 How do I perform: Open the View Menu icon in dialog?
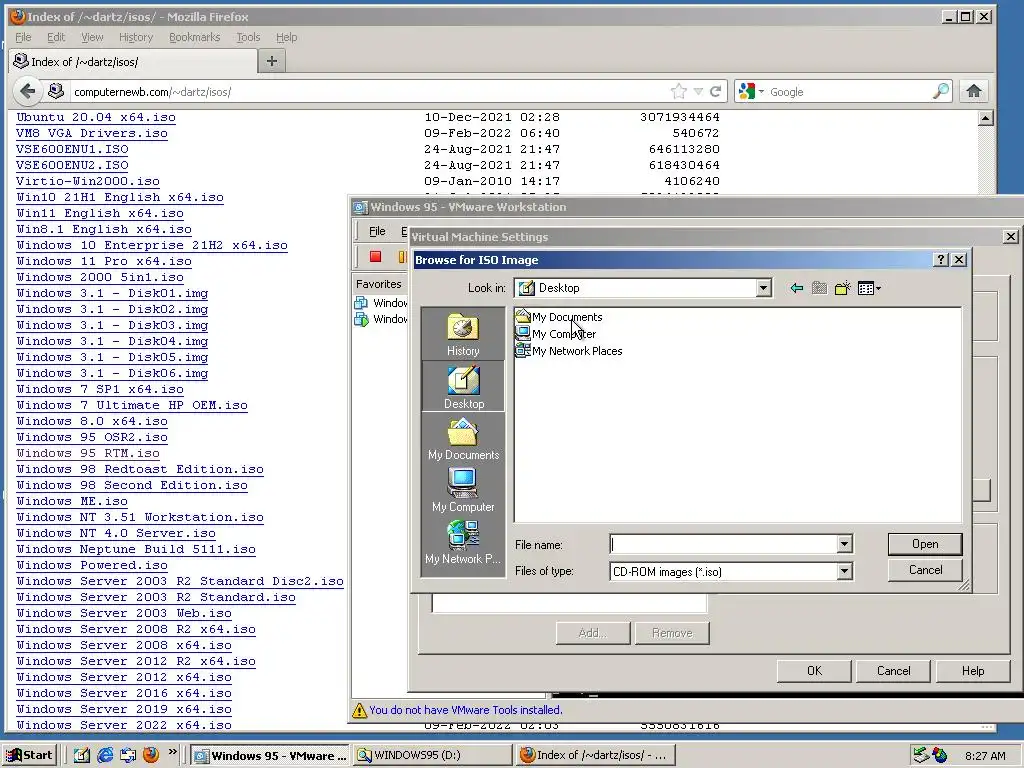pyautogui.click(x=869, y=288)
